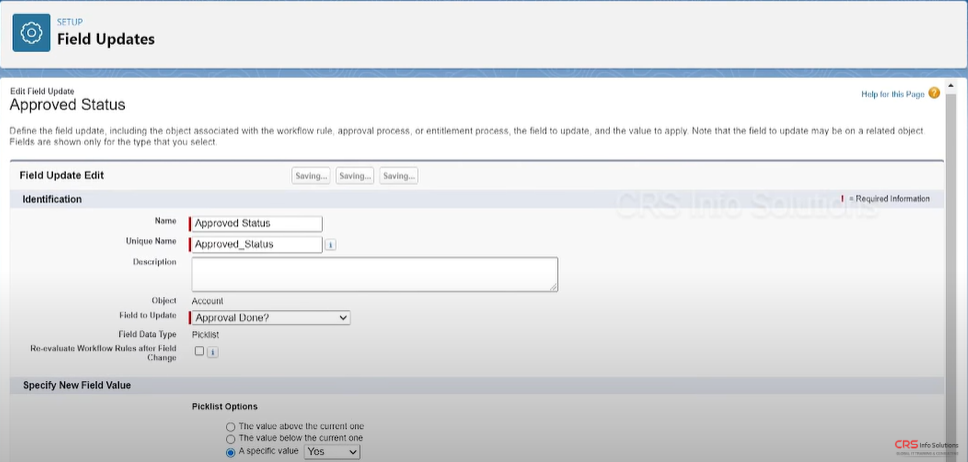Viewport: 968px width, 462px height.
Task: Click the help question mark icon
Action: coord(934,93)
